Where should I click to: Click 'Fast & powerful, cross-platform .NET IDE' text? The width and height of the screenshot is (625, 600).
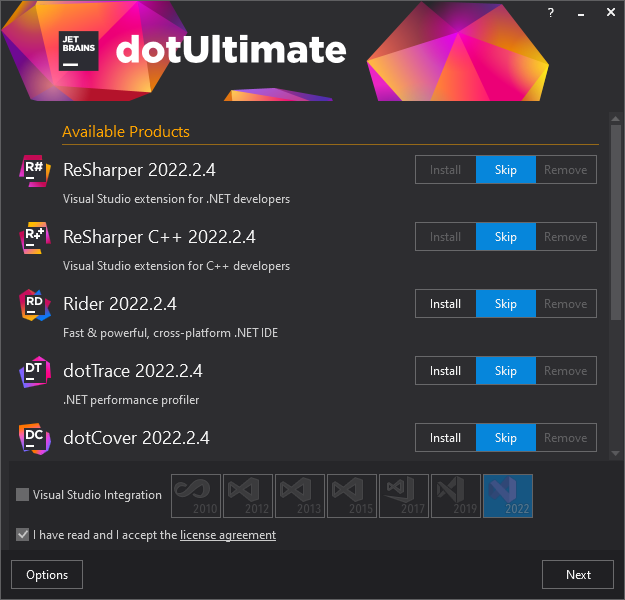click(170, 332)
